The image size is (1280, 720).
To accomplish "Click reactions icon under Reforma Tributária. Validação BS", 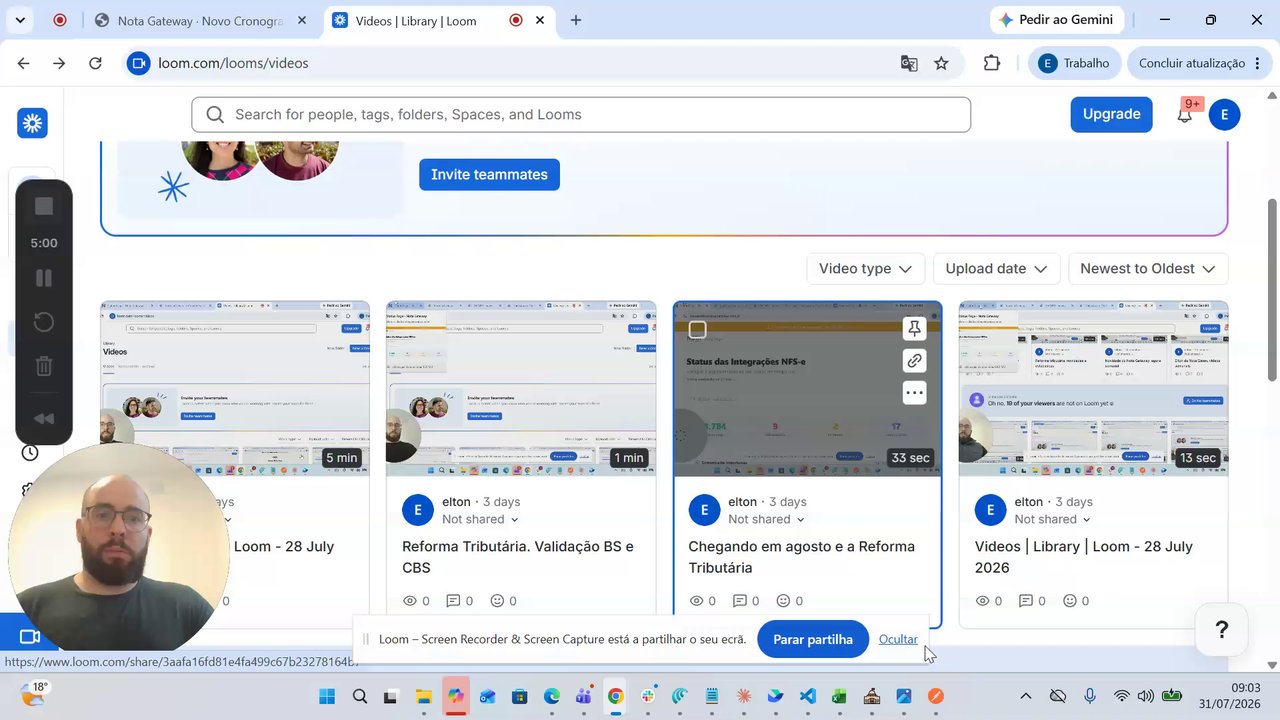I will tap(497, 601).
